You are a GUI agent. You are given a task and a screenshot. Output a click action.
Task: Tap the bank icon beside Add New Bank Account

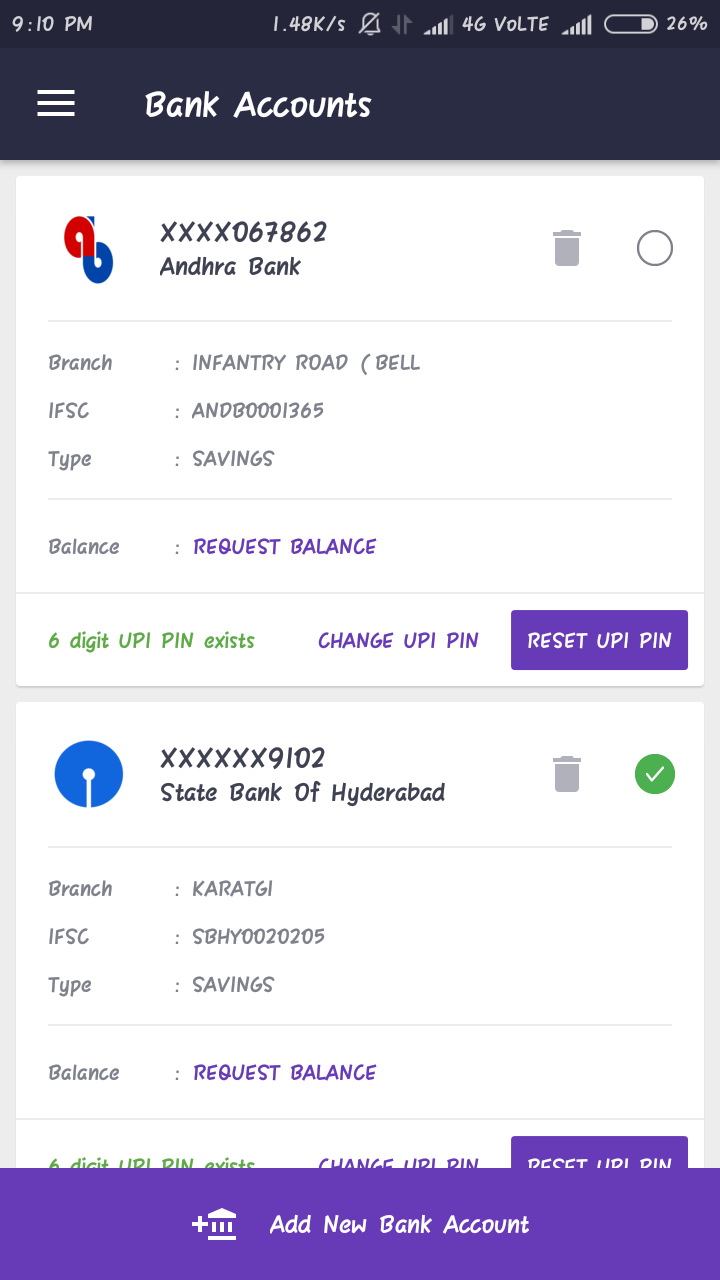(214, 1224)
